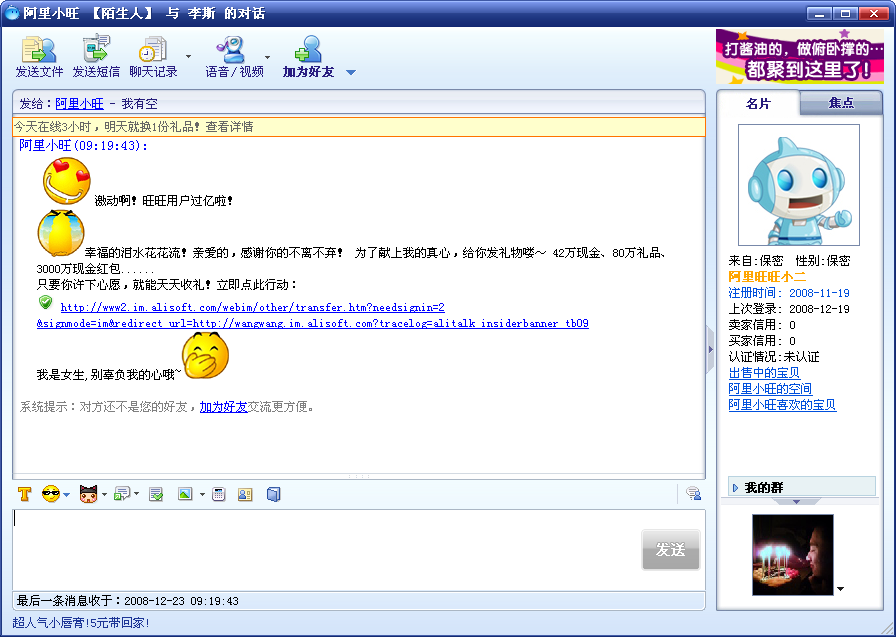Open the screenshot image tool dropdown arrow
This screenshot has width=896, height=637.
pyautogui.click(x=202, y=494)
